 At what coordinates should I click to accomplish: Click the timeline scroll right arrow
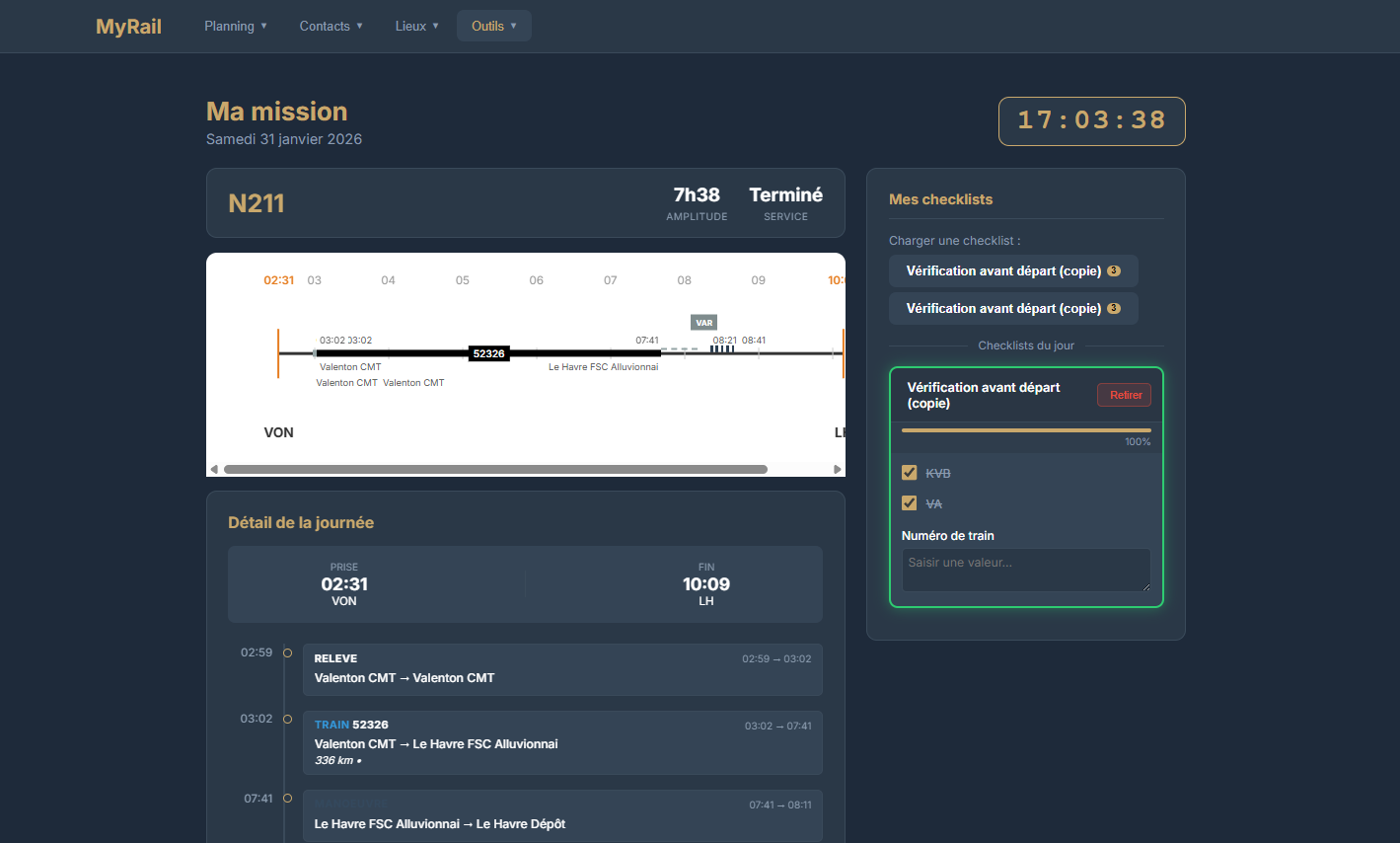[838, 470]
